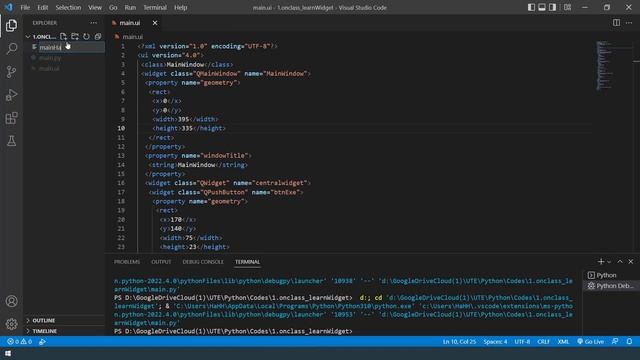This screenshot has height=360, width=640.
Task: Open the Run and Debug view
Action: coord(11,95)
